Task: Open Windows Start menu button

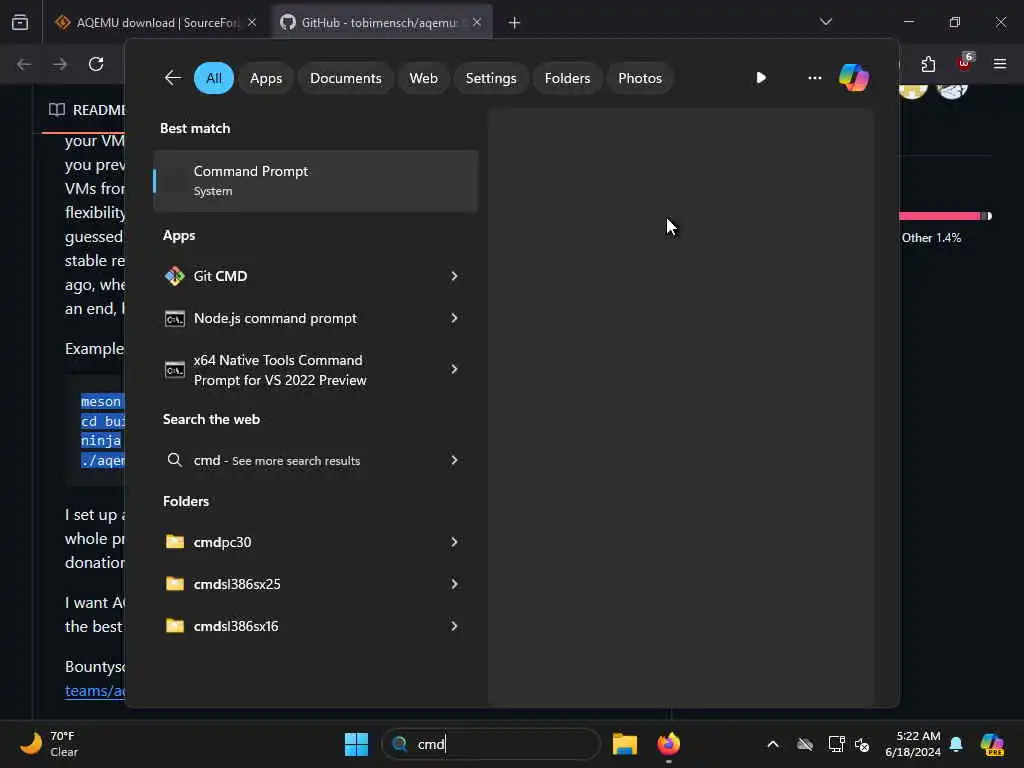Action: click(357, 744)
